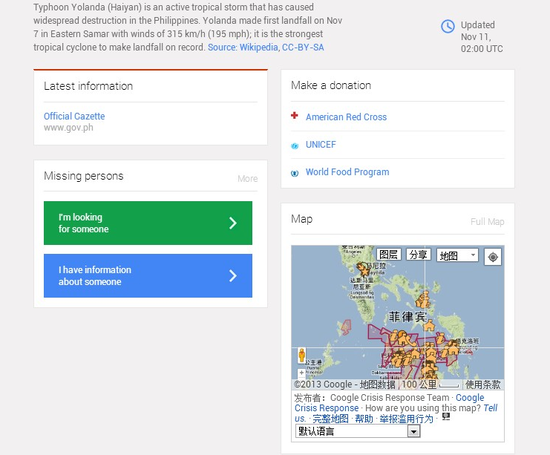Click the map zoom-in plus button

pos(301,373)
